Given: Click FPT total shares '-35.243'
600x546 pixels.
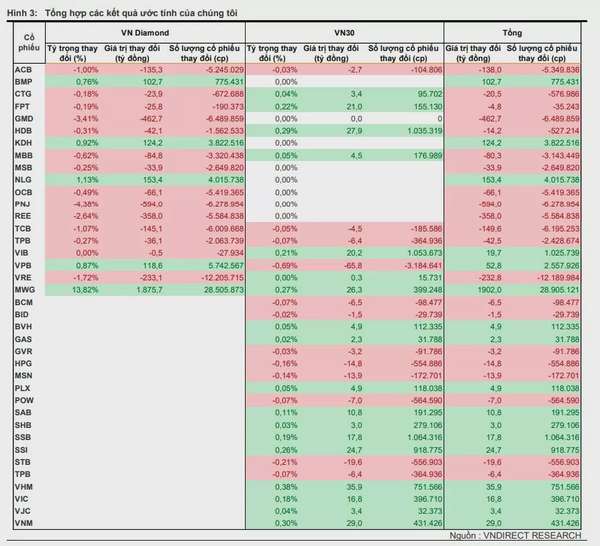Looking at the screenshot, I should tap(566, 106).
